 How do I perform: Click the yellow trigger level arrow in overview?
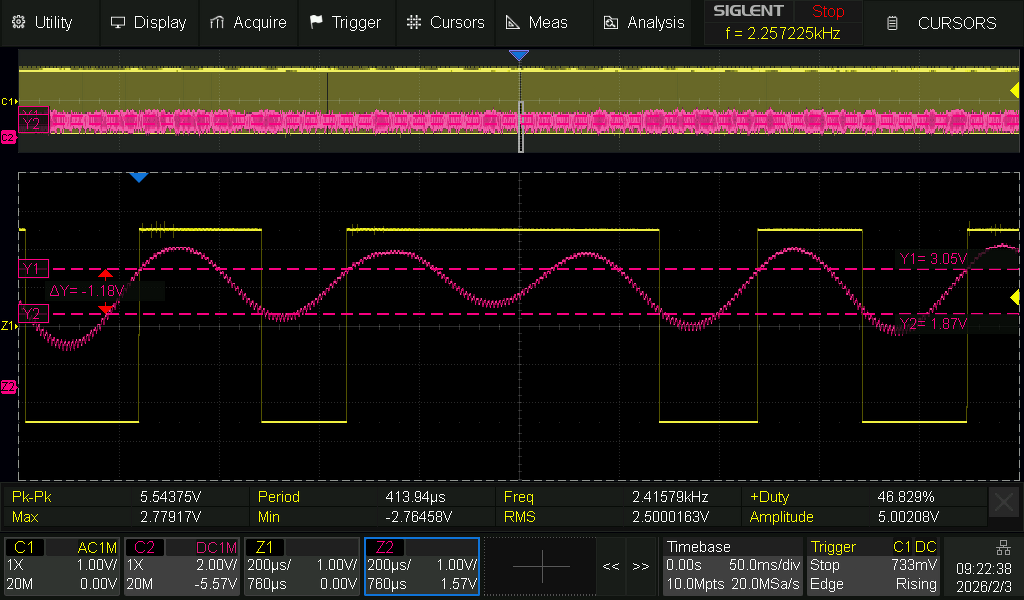[1014, 90]
